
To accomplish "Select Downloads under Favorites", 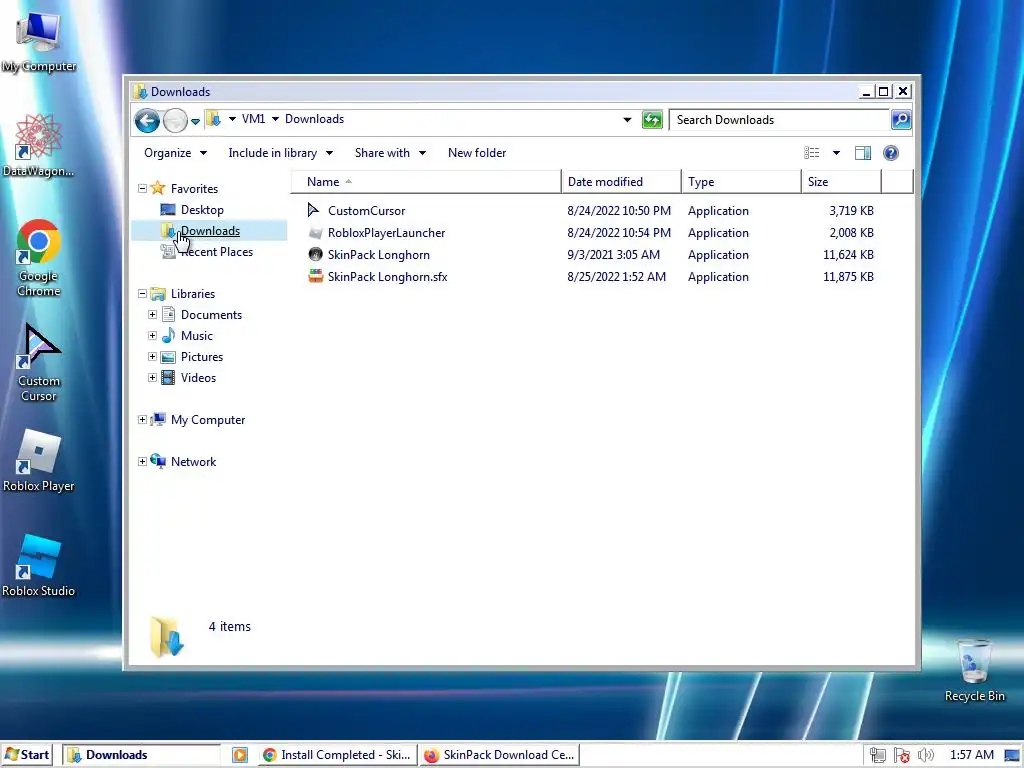I will (x=210, y=231).
